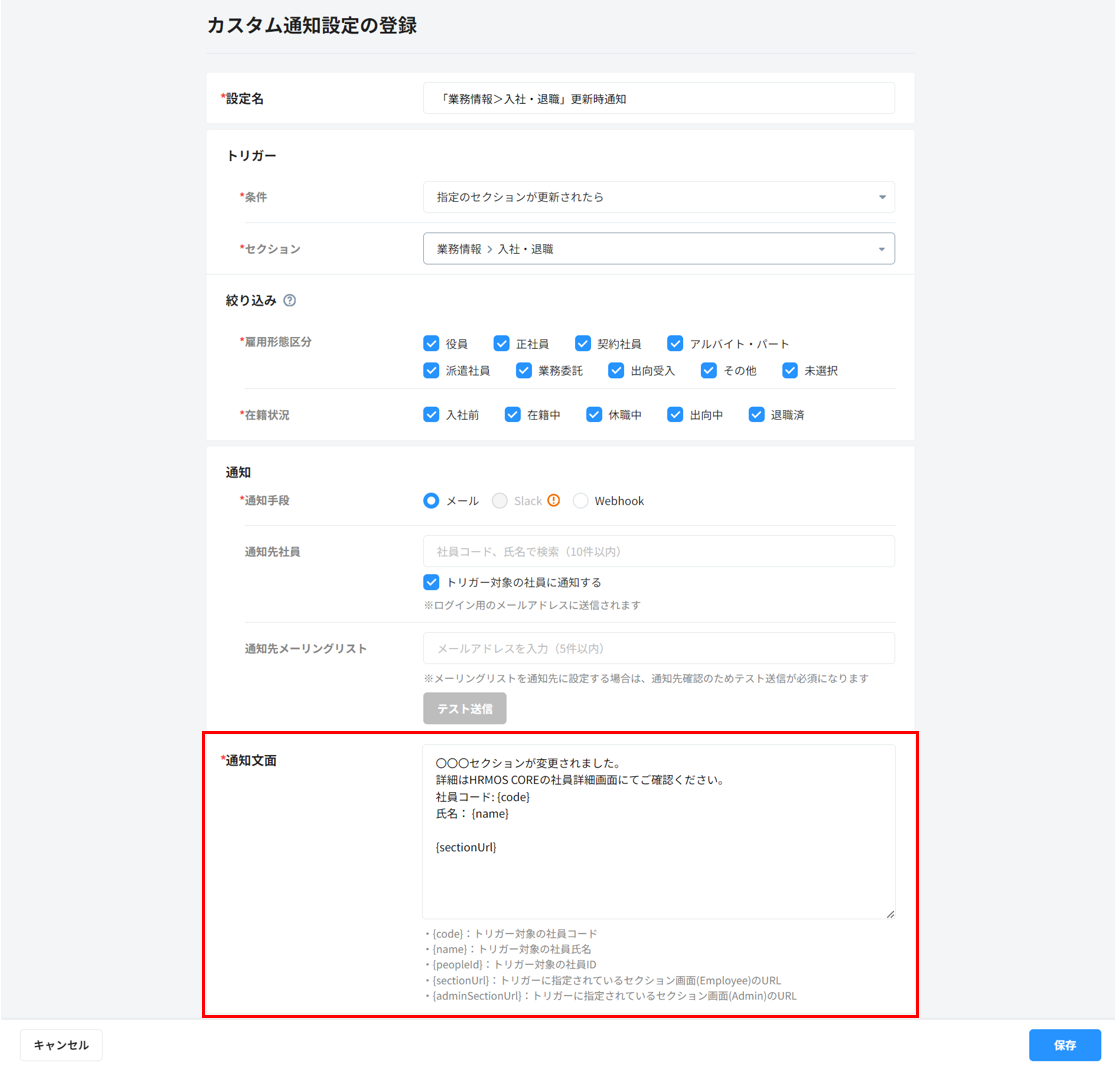Toggle the 業務委託 checkbox
Image resolution: width=1115 pixels, height=1074 pixels.
(524, 371)
